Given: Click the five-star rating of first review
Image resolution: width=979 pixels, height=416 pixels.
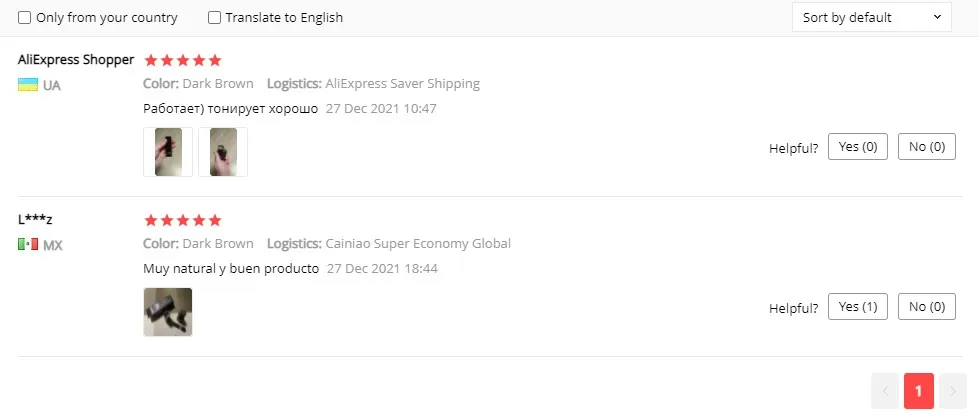Looking at the screenshot, I should (183, 60).
